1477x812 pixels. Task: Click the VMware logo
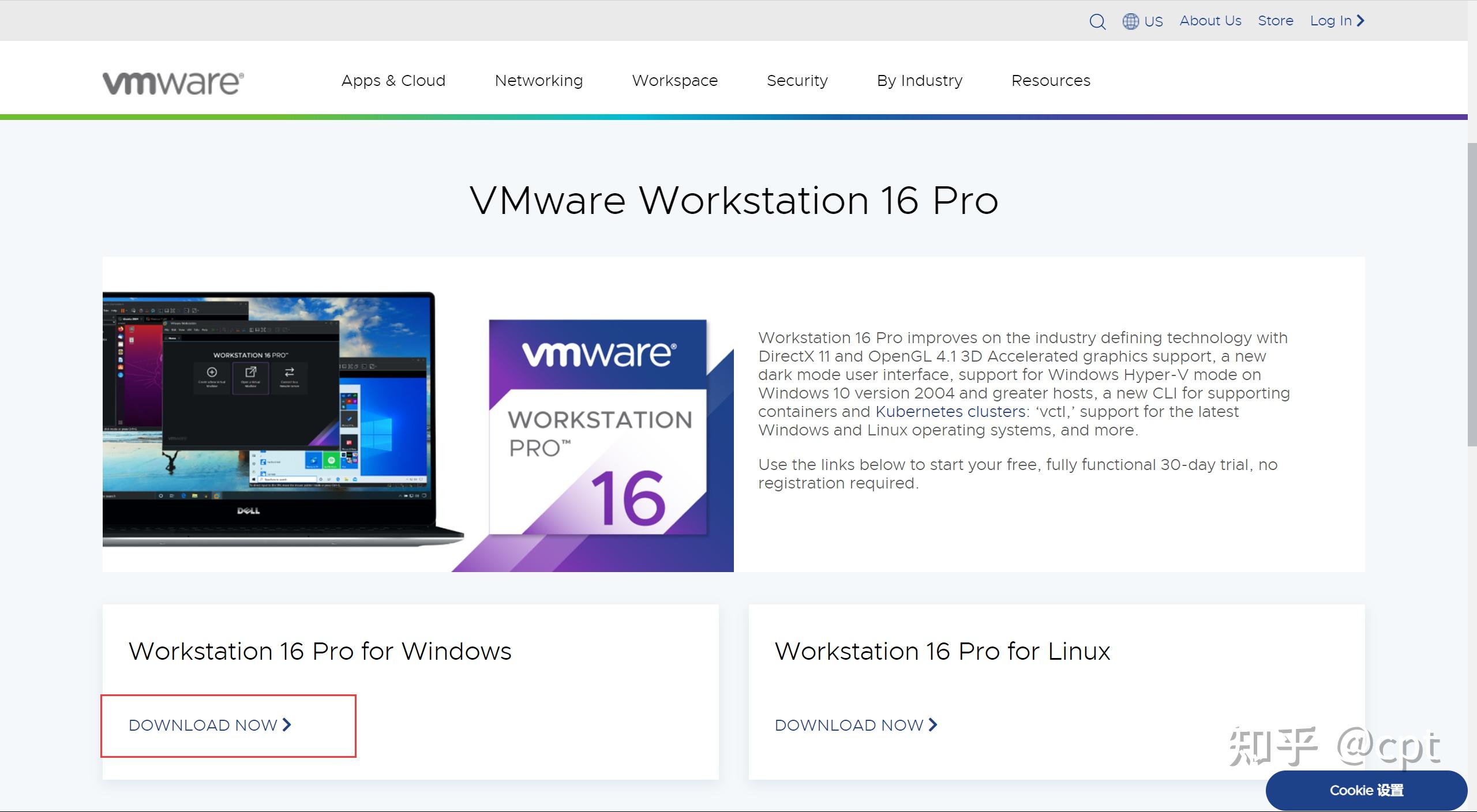tap(173, 82)
